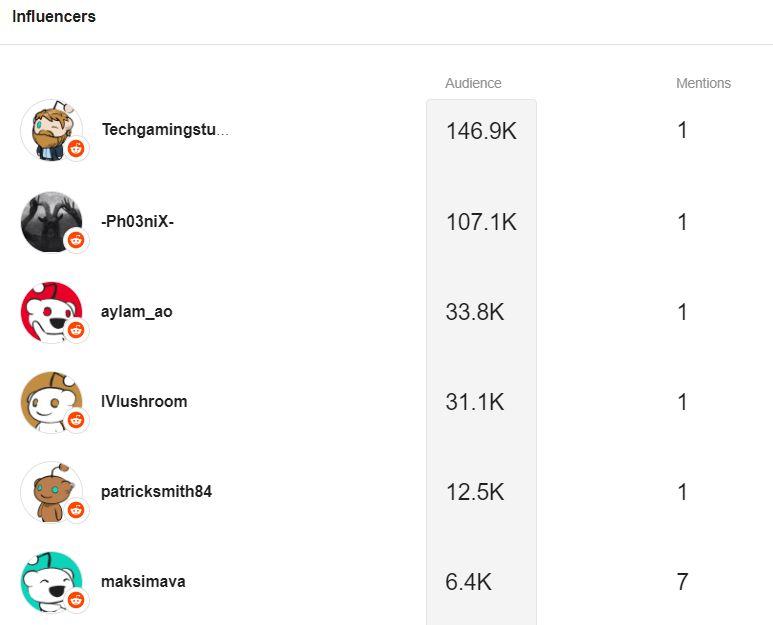The image size is (773, 625).
Task: Sort by the Mentions column header
Action: [x=703, y=83]
